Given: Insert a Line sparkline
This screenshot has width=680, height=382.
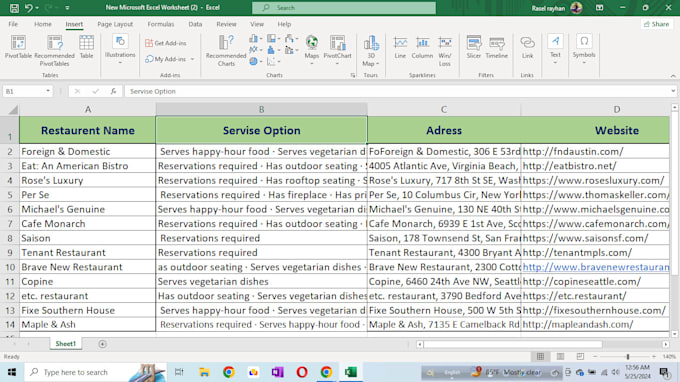Looking at the screenshot, I should [x=400, y=47].
